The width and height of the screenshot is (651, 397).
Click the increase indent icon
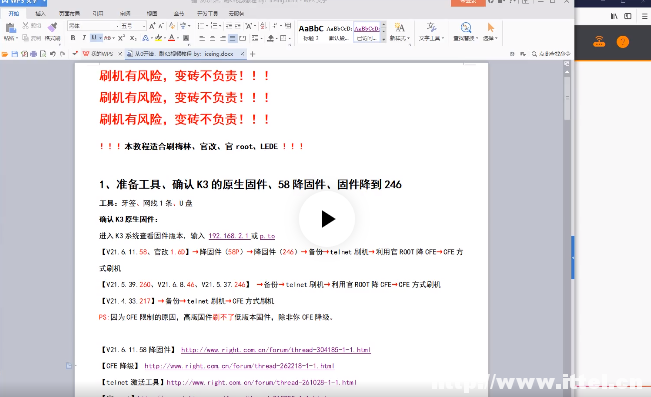(x=238, y=26)
